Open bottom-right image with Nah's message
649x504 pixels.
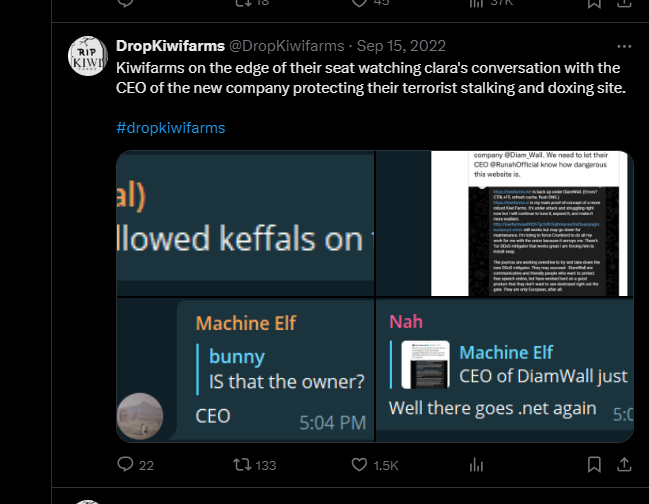(x=505, y=371)
